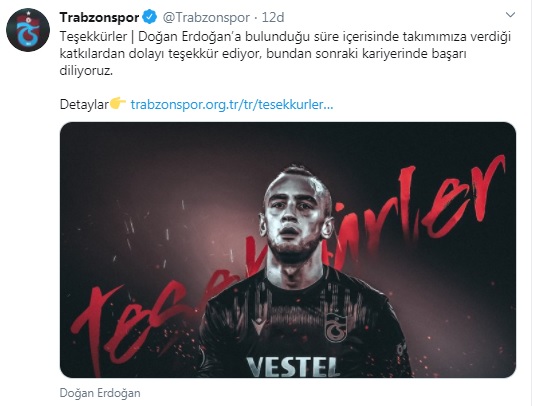
Task: Open the Trabzonspor display name
Action: 99,17
